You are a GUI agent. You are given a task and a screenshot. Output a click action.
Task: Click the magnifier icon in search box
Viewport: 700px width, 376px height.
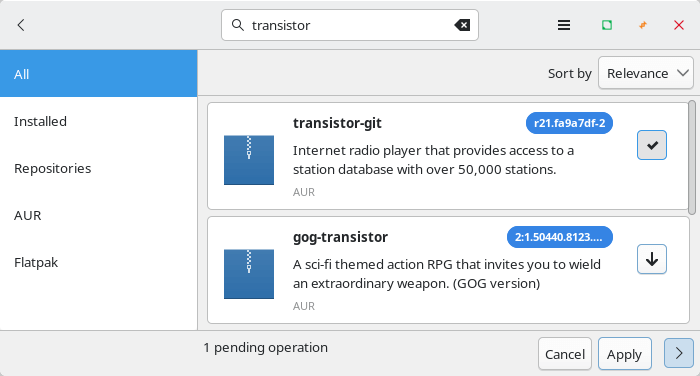coord(238,25)
